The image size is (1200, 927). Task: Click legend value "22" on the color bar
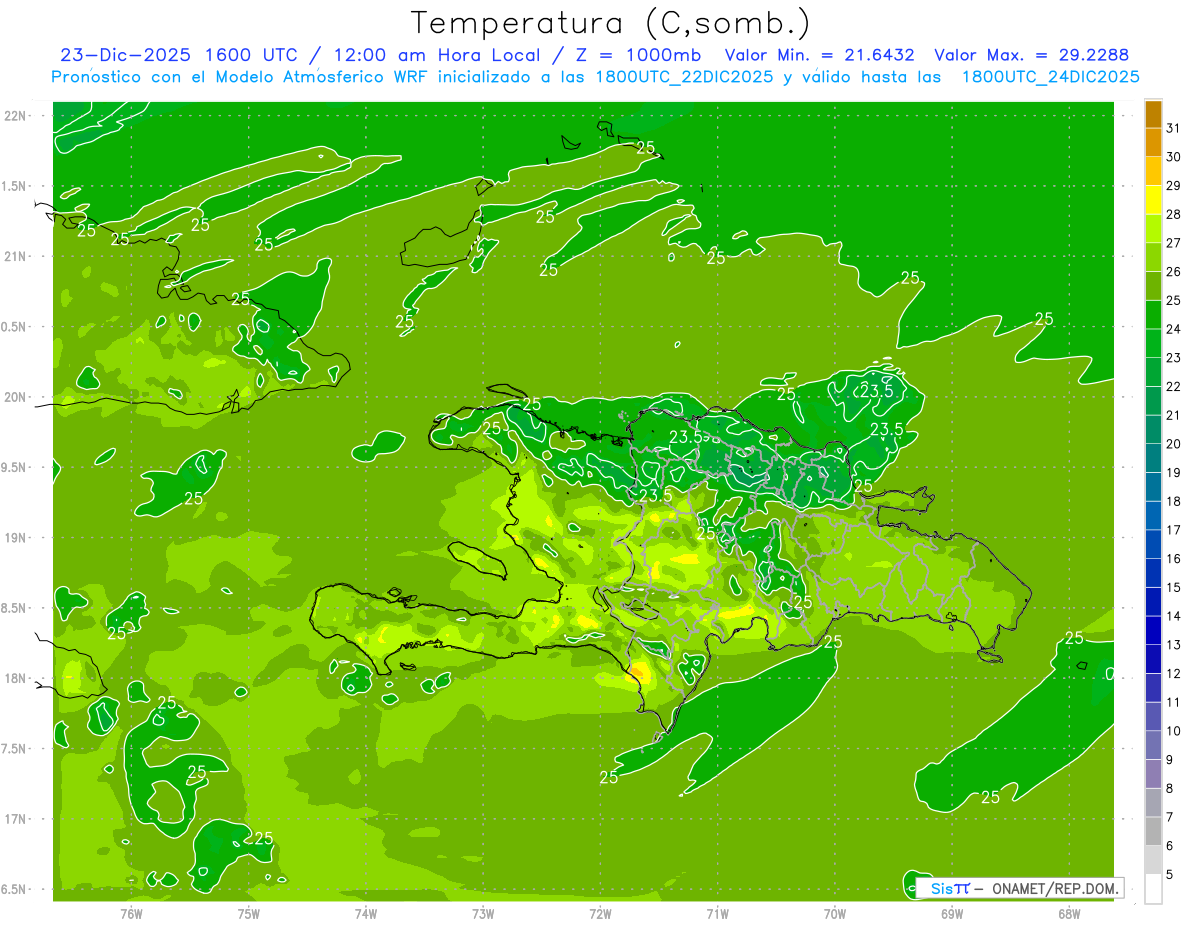coord(1174,387)
